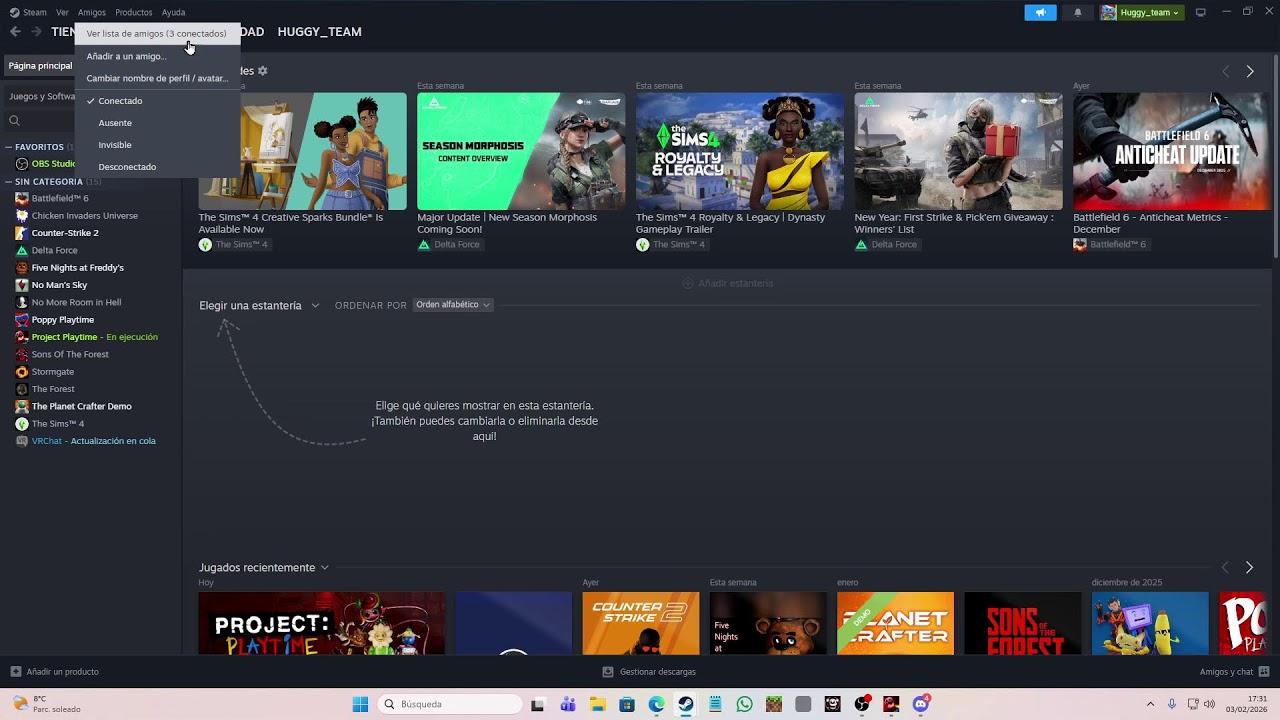Image resolution: width=1280 pixels, height=720 pixels.
Task: Set friend status to Invisible
Action: [158, 145]
